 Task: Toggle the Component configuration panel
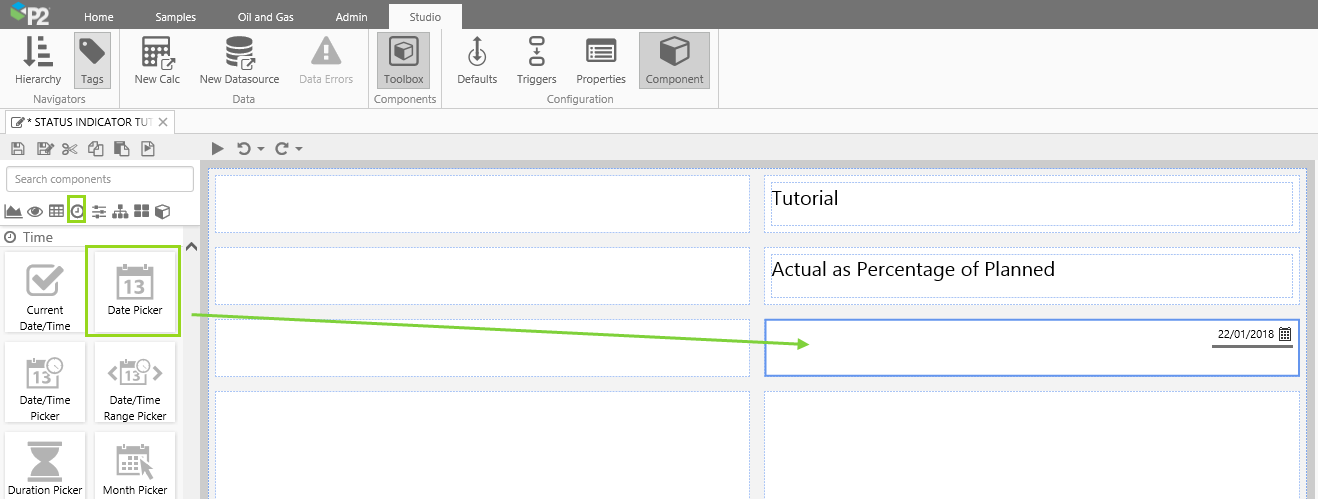pos(675,60)
